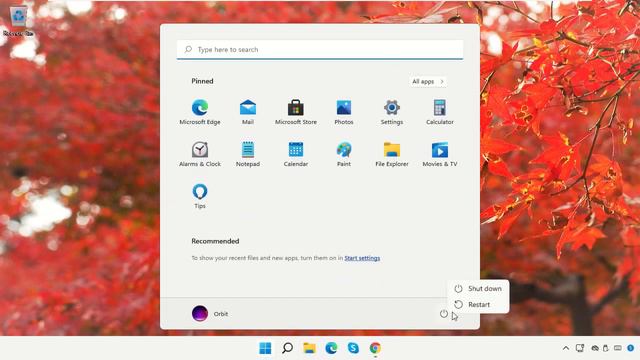The height and width of the screenshot is (360, 640).
Task: Open Alarms & Clock app
Action: coord(200,154)
